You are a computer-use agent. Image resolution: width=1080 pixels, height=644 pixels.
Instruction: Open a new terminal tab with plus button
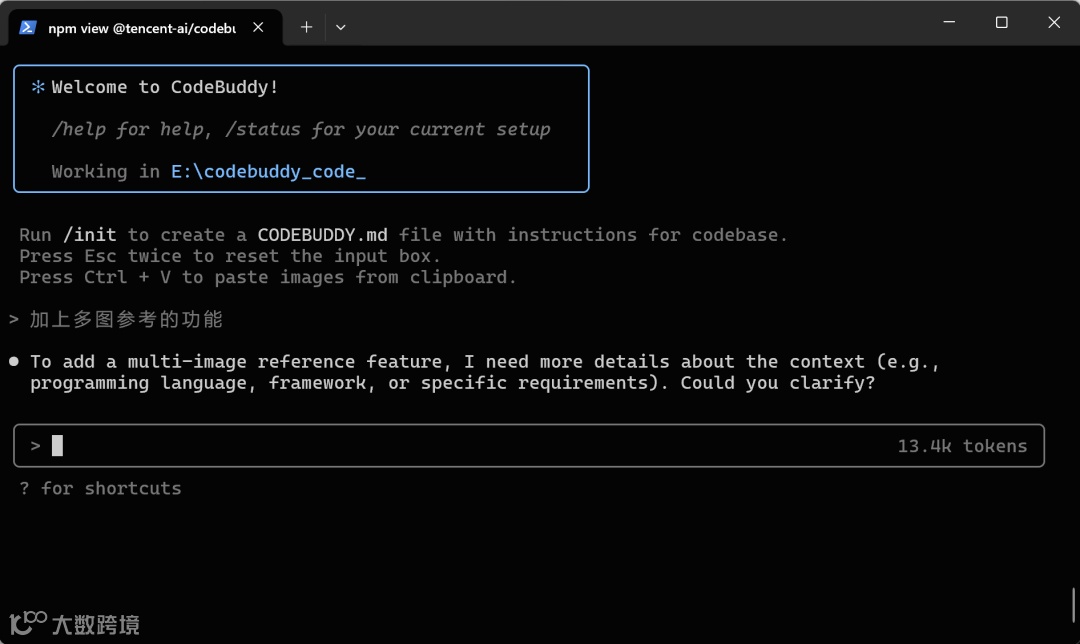(307, 27)
